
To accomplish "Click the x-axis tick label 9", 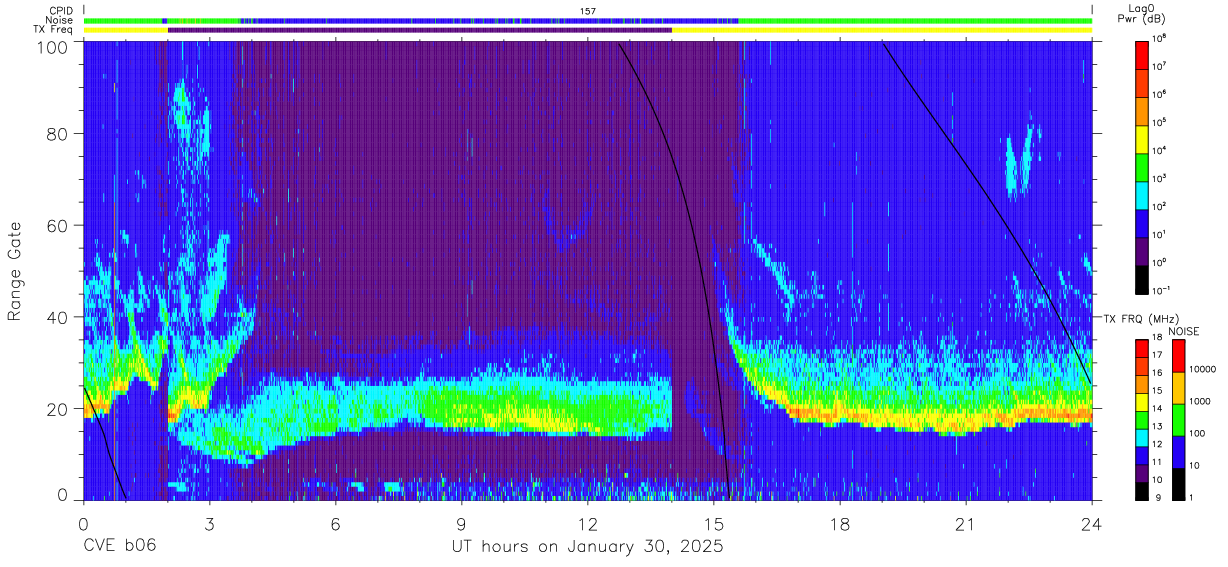I will coord(462,524).
